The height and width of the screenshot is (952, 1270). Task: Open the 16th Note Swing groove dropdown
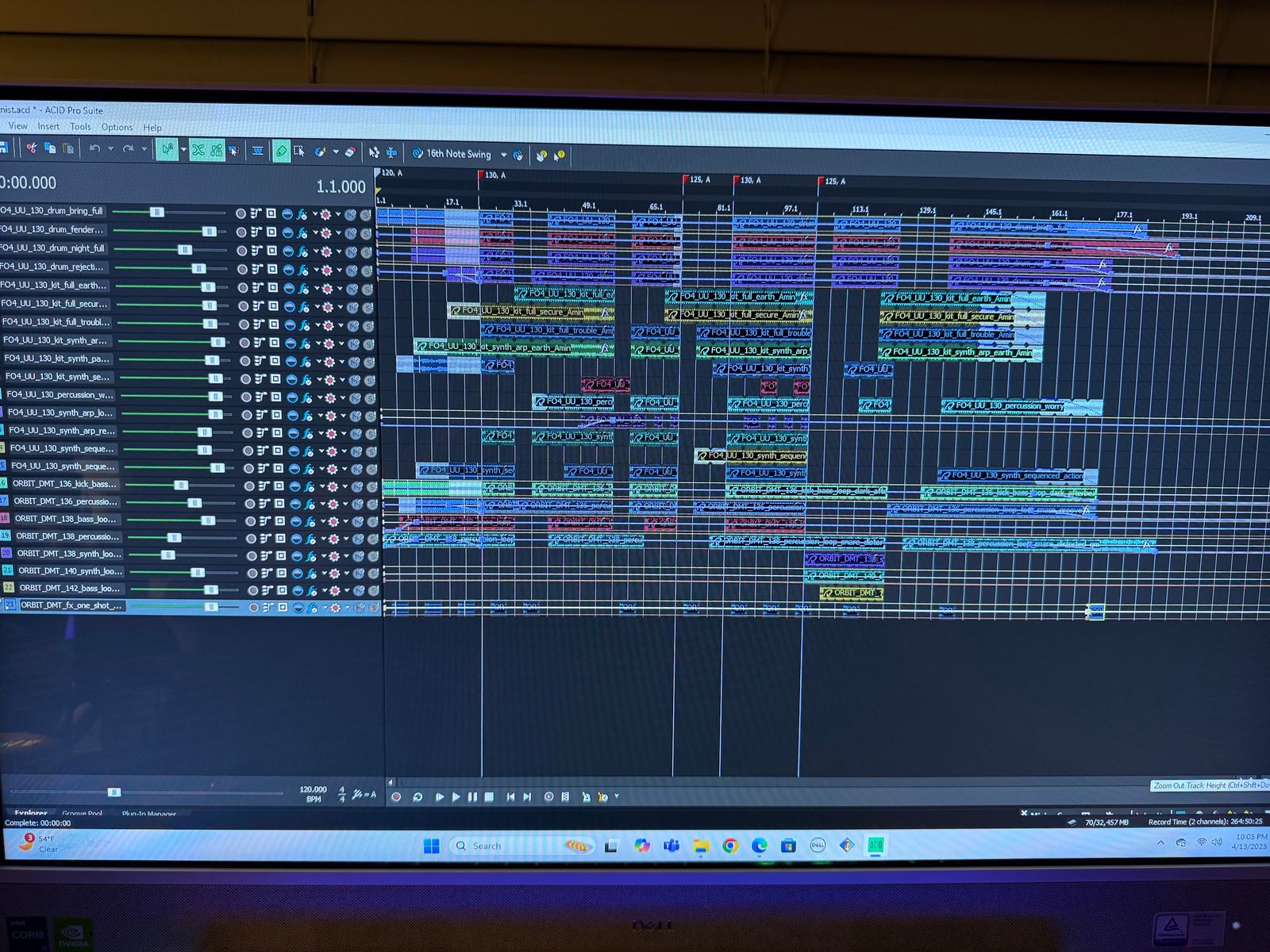coord(503,155)
